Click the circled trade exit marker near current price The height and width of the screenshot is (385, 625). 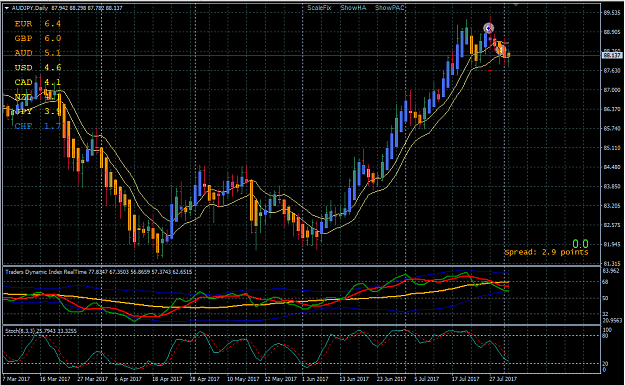click(501, 51)
